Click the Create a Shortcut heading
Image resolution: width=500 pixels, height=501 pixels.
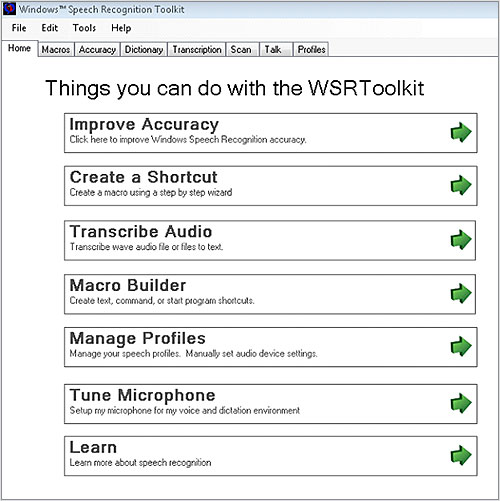tap(144, 177)
